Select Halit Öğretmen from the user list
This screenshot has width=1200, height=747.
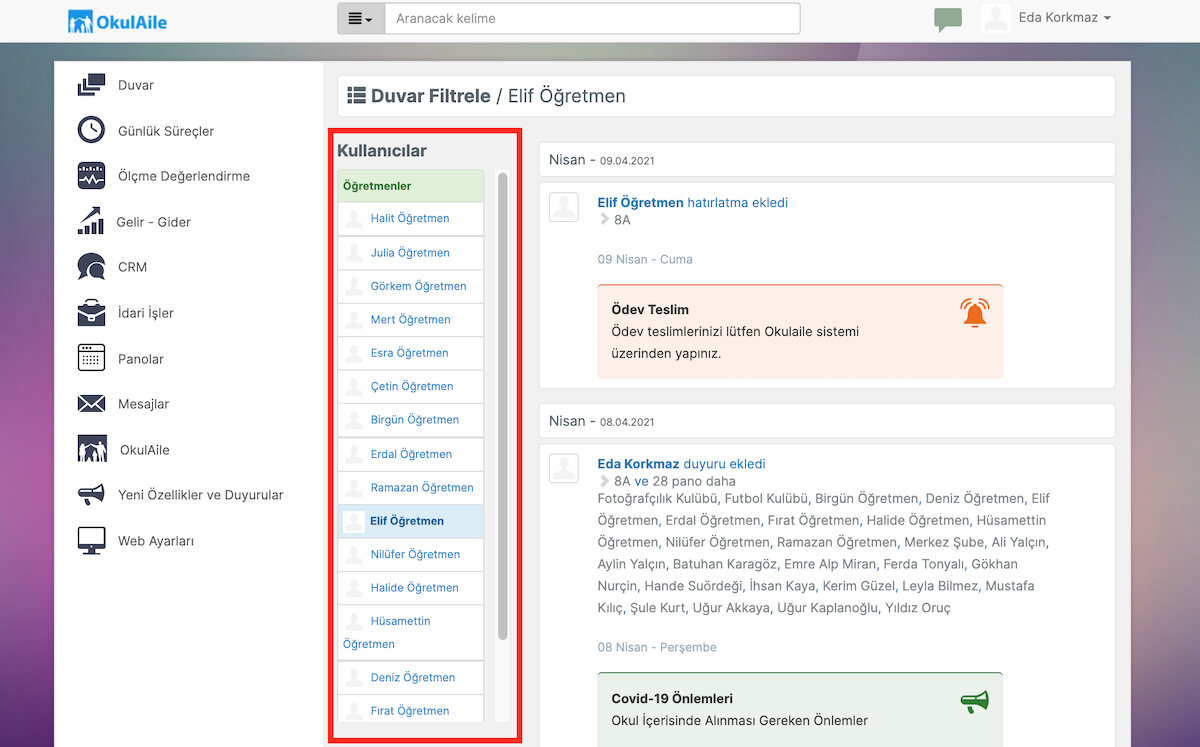pos(410,219)
